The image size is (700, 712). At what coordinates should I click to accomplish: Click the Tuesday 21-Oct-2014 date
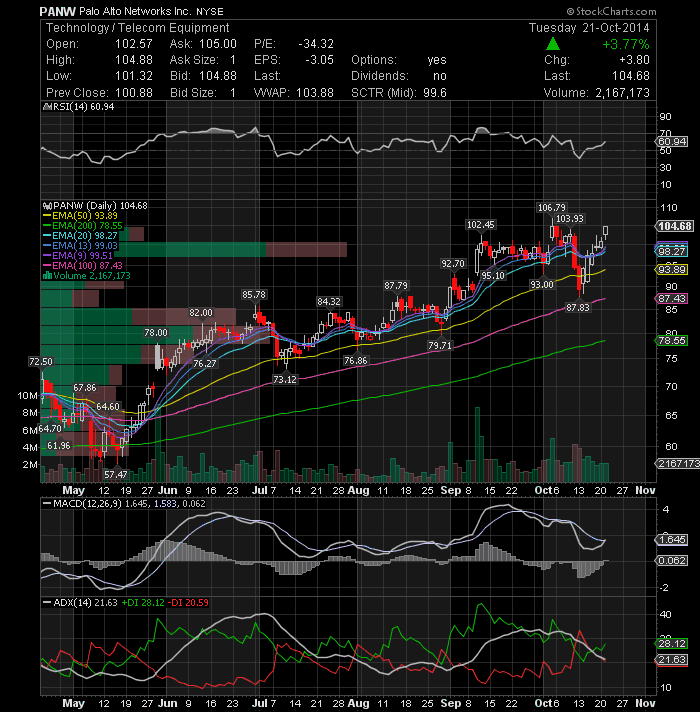[x=589, y=28]
